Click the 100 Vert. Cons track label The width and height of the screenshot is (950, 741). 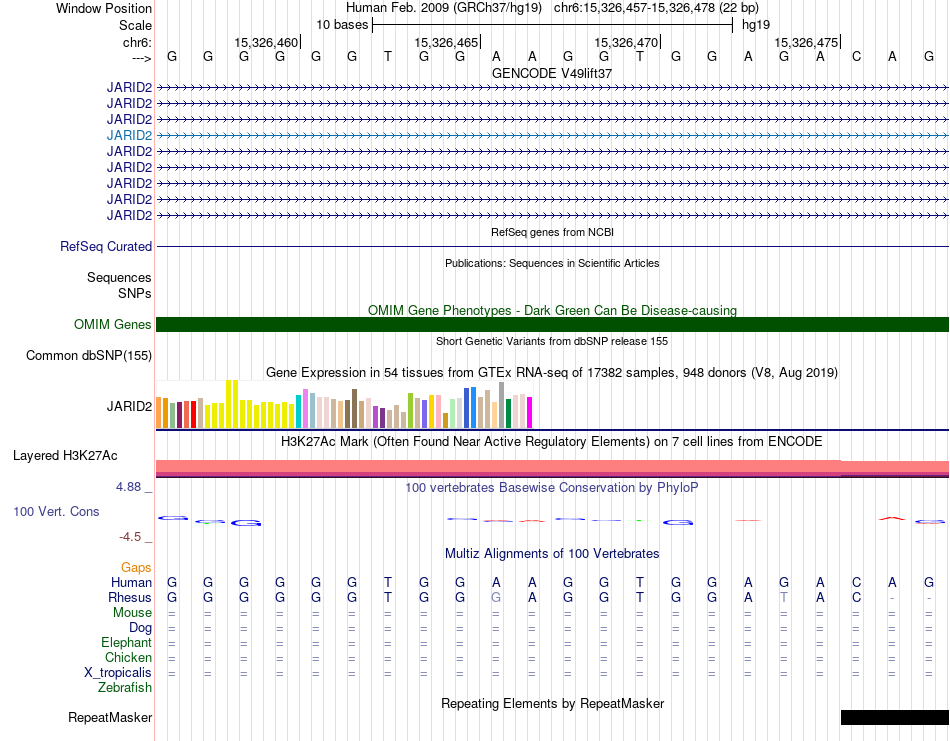(56, 511)
